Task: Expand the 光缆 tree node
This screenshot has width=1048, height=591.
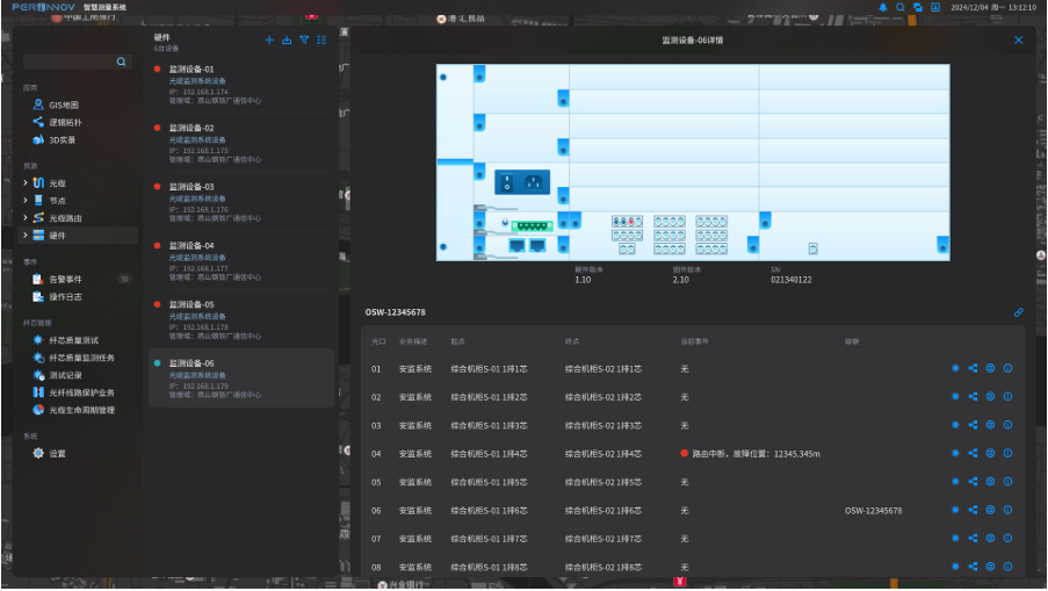Action: click(x=26, y=183)
